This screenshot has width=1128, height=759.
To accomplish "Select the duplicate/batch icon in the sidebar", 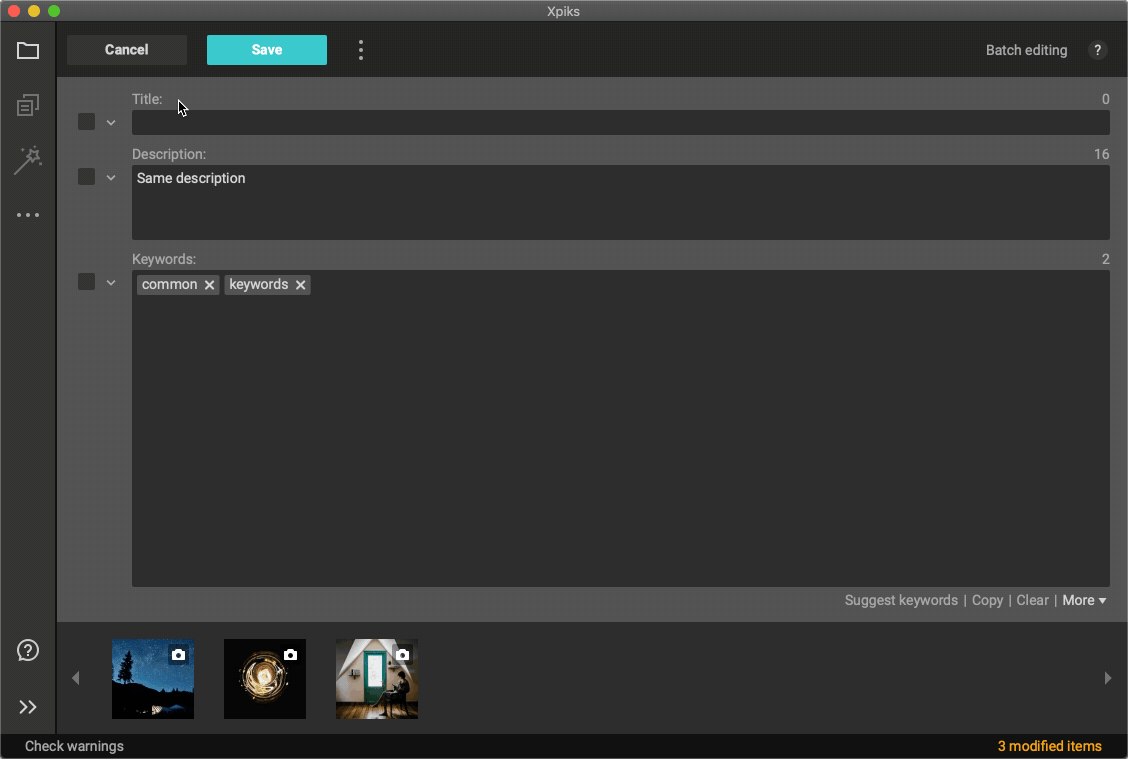I will 28,105.
